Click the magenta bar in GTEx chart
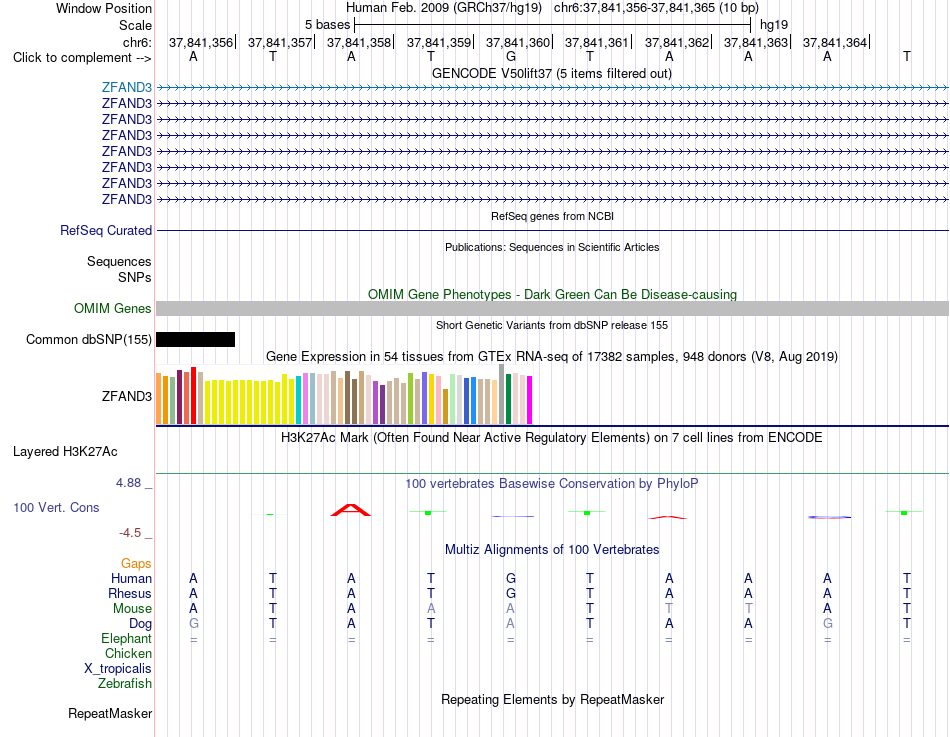This screenshot has height=737, width=950. [x=530, y=400]
